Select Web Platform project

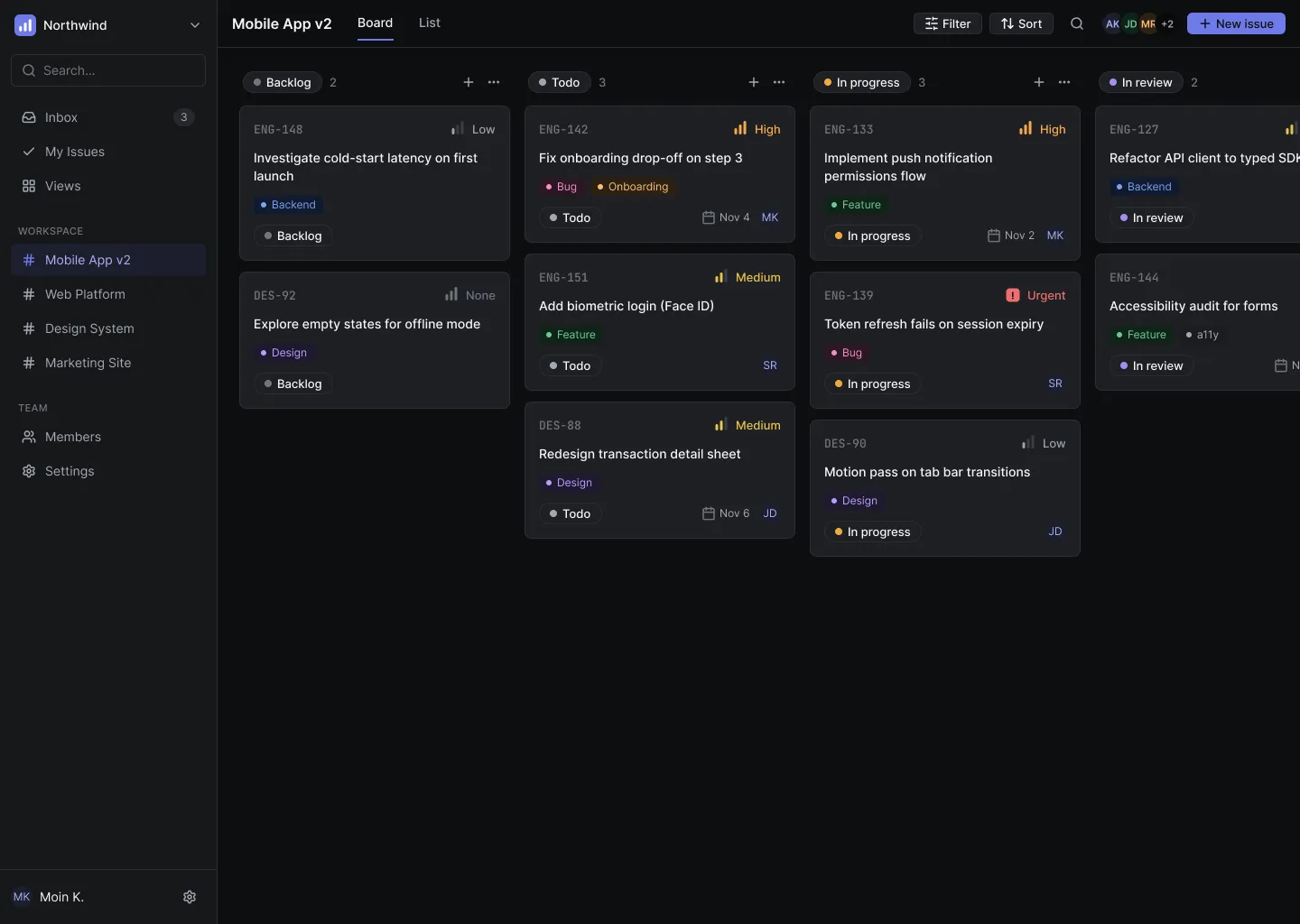108,294
